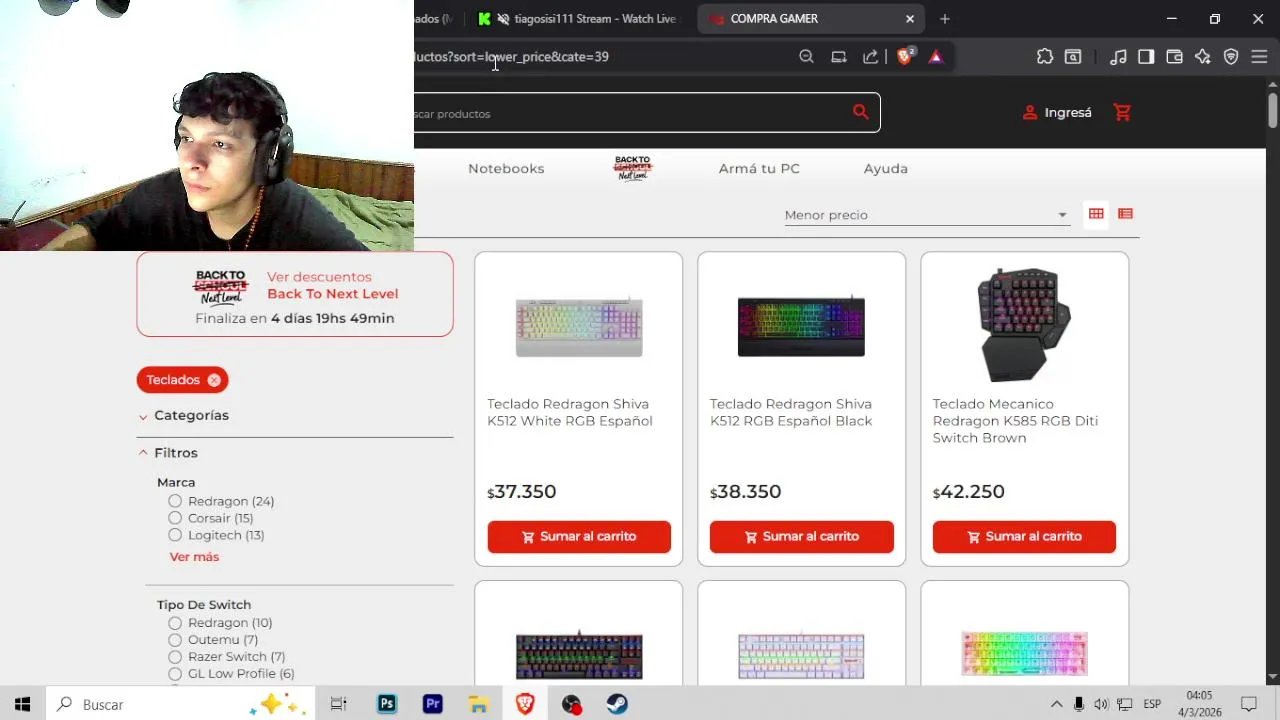Collapse the Filtros section
This screenshot has height=720, width=1280.
point(168,453)
